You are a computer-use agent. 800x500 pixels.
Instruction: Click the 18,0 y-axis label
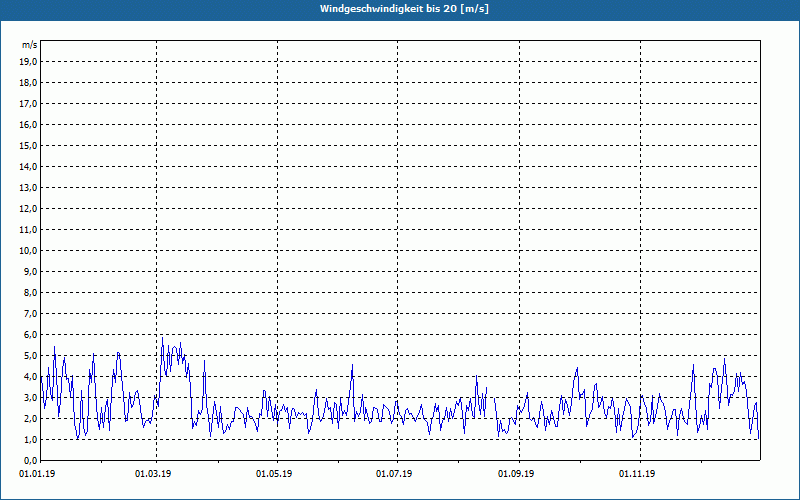[x=28, y=83]
